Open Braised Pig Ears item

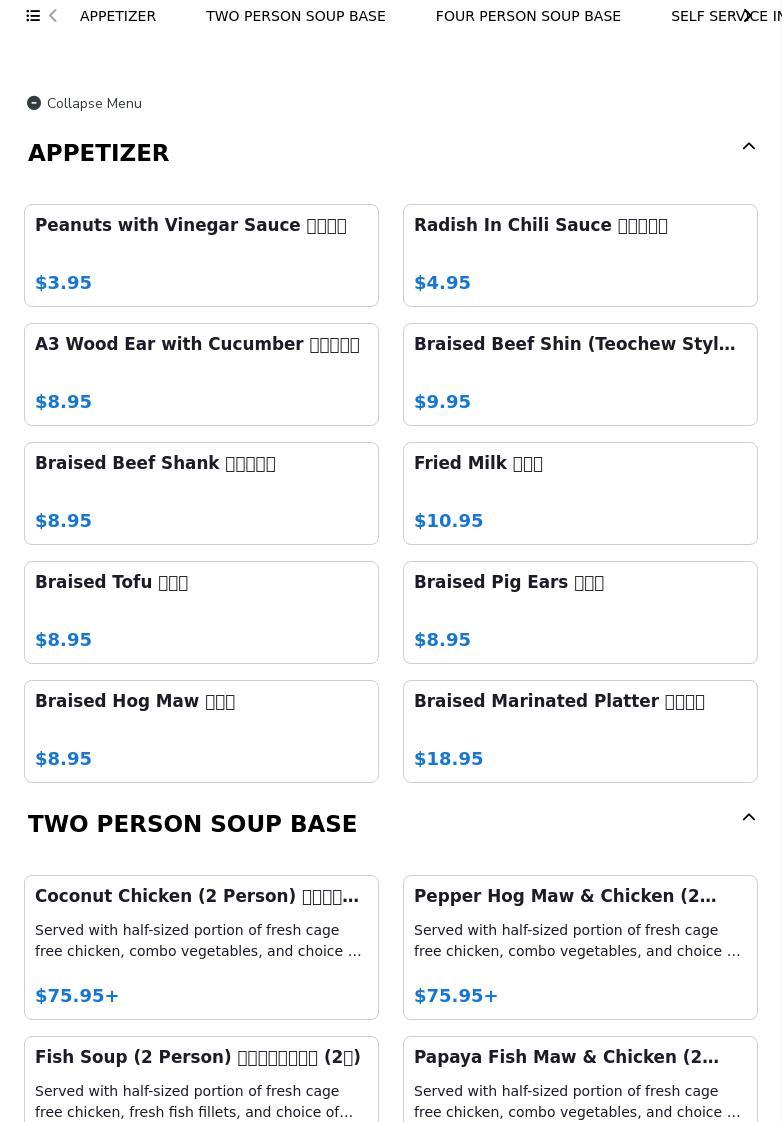(x=580, y=612)
